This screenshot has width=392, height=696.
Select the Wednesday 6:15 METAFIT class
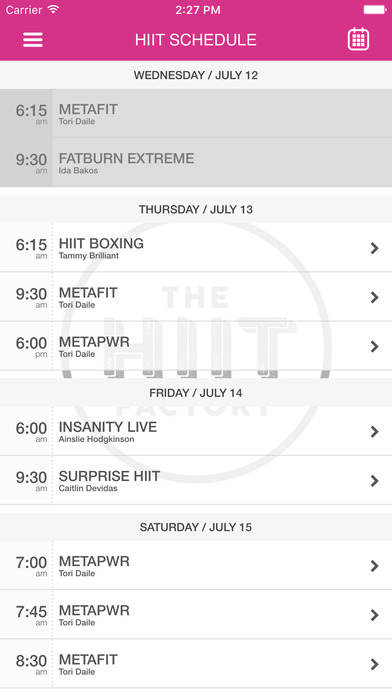coord(196,113)
